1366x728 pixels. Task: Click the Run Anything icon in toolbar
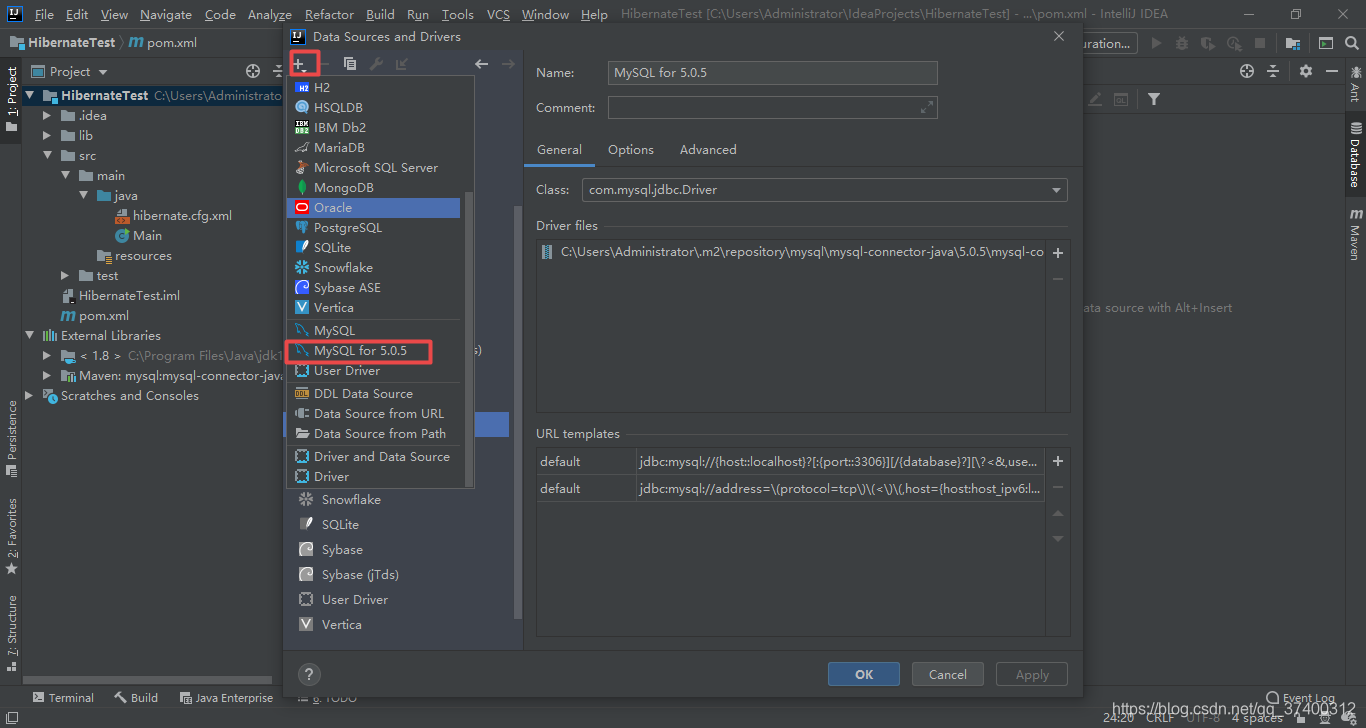click(x=1325, y=43)
